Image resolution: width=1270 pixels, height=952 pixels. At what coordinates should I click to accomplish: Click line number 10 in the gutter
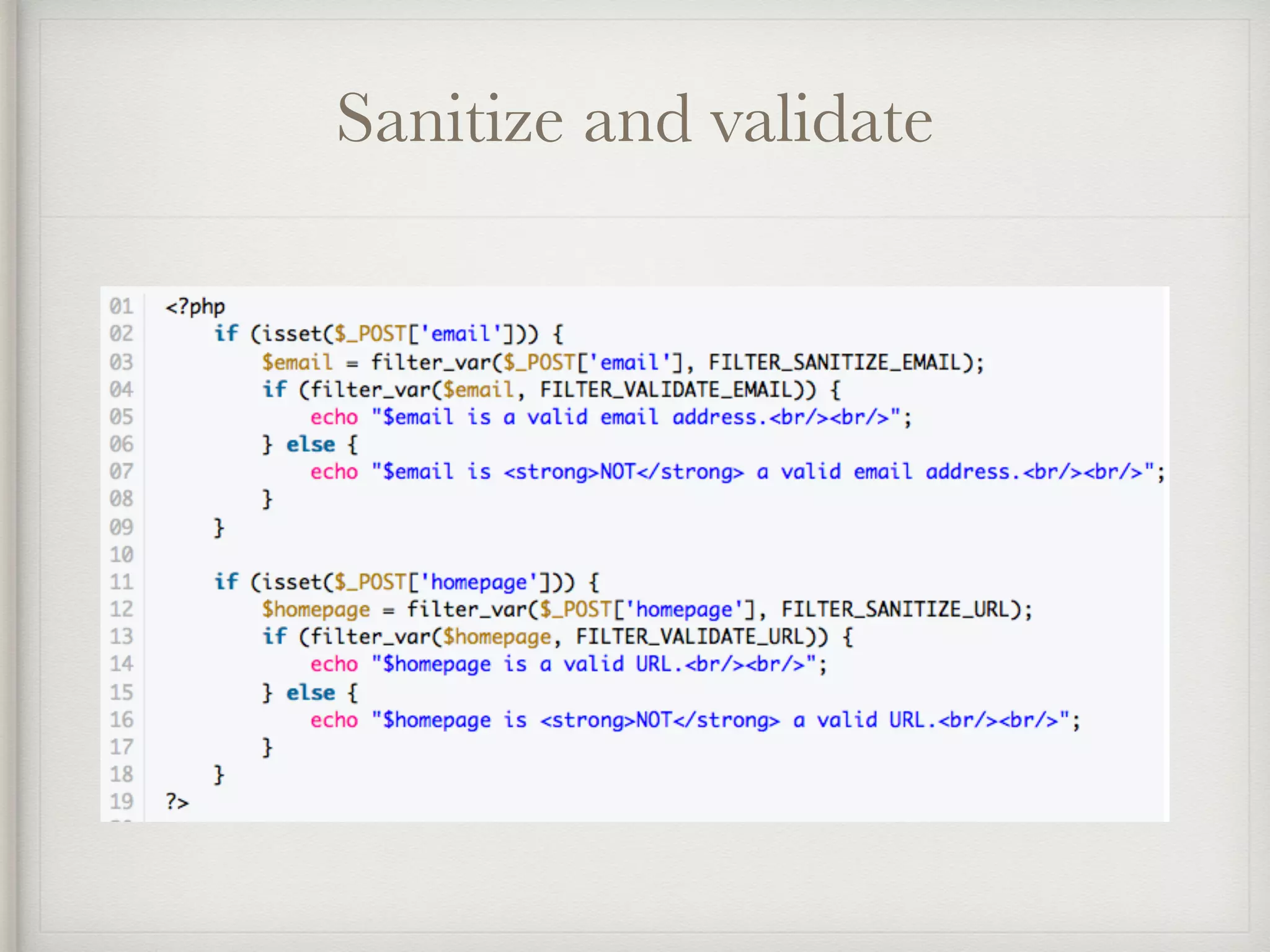click(x=122, y=554)
